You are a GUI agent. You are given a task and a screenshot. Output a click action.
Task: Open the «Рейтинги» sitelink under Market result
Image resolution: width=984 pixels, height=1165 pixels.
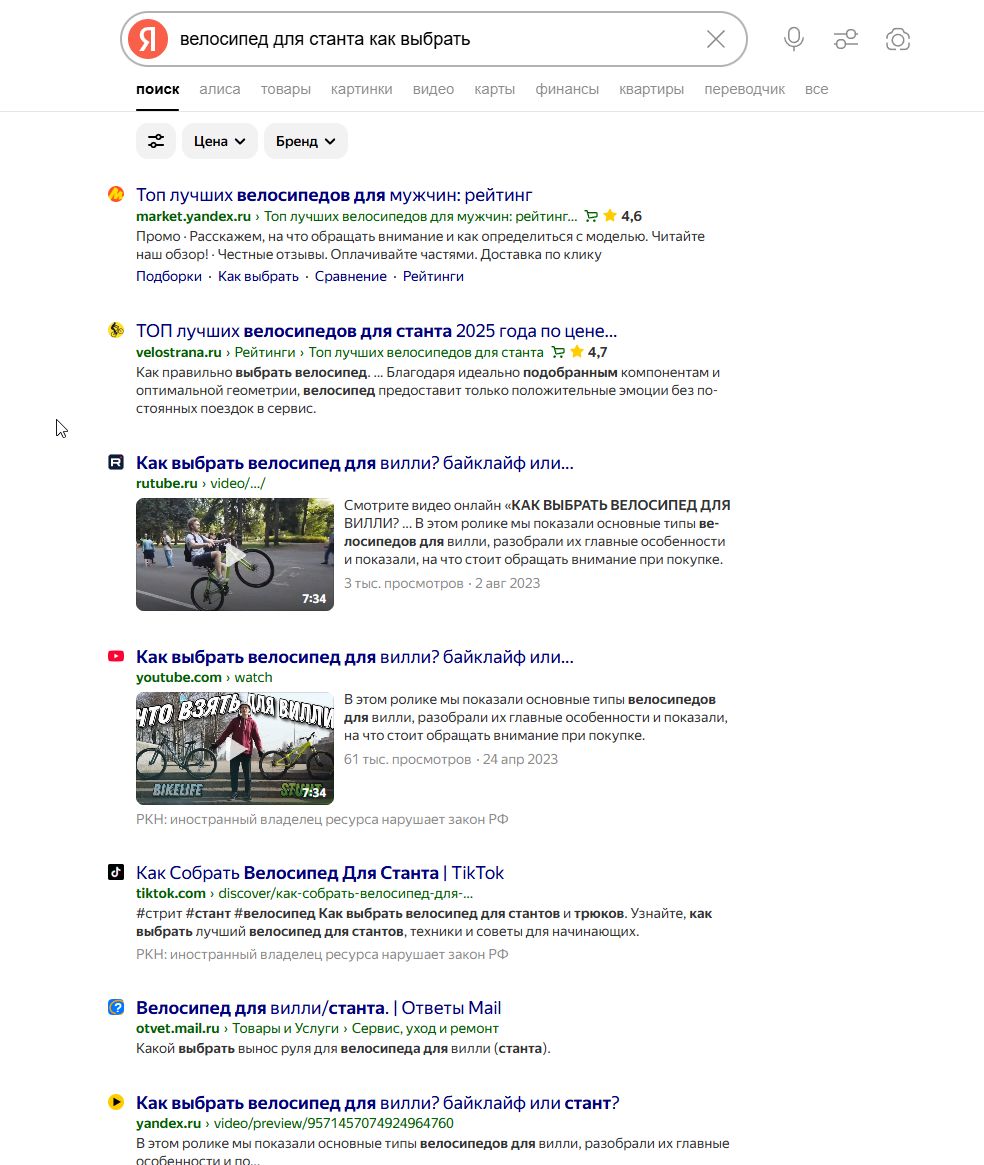point(433,276)
